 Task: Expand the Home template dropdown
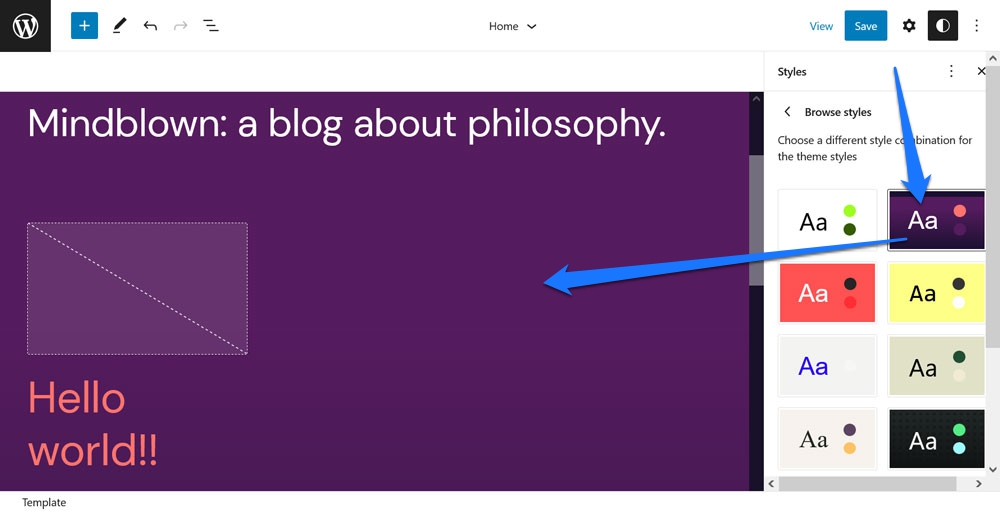pyautogui.click(x=512, y=26)
